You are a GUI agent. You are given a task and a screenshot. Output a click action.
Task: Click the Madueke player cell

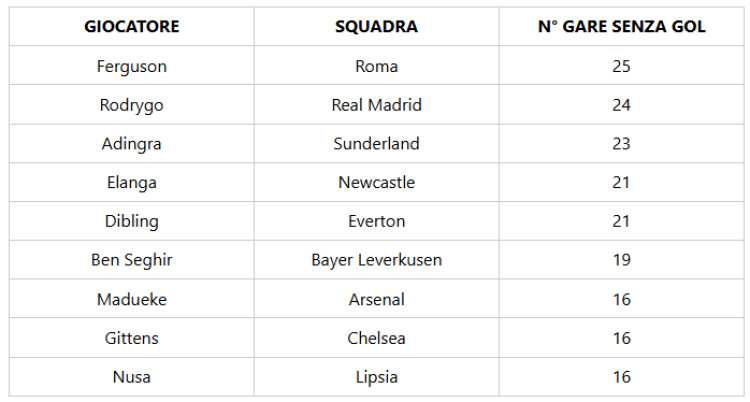[132, 299]
